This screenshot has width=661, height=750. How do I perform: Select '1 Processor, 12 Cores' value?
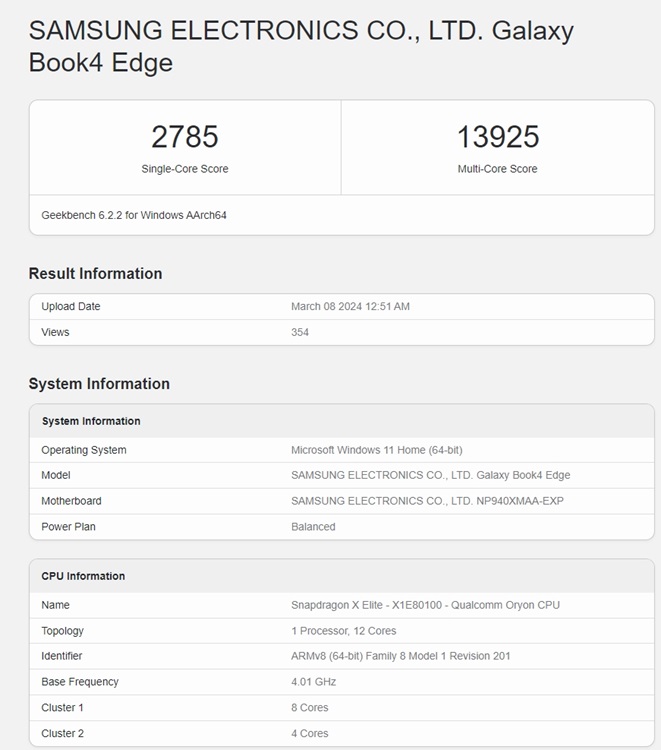click(x=343, y=631)
